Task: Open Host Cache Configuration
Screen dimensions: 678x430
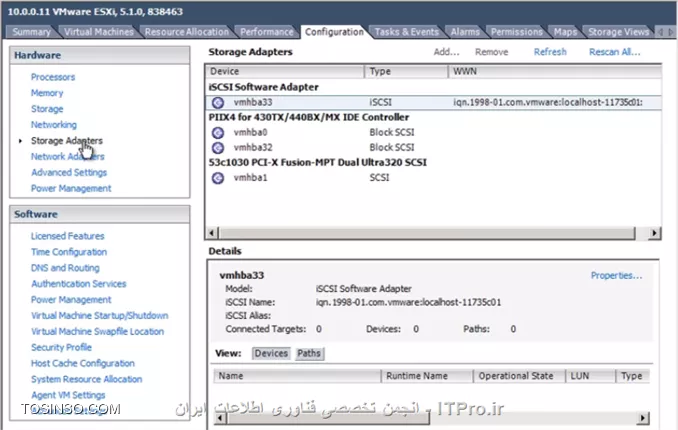Action: [83, 363]
